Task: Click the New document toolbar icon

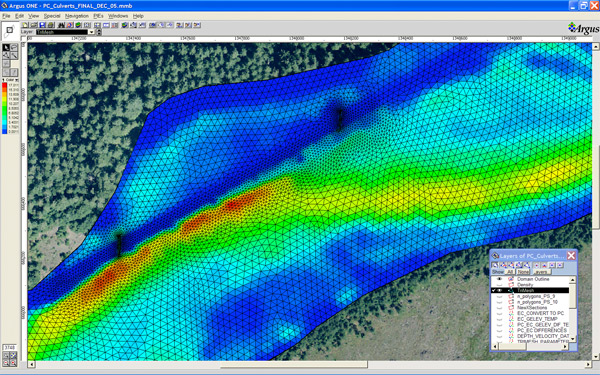Action: (x=25, y=25)
